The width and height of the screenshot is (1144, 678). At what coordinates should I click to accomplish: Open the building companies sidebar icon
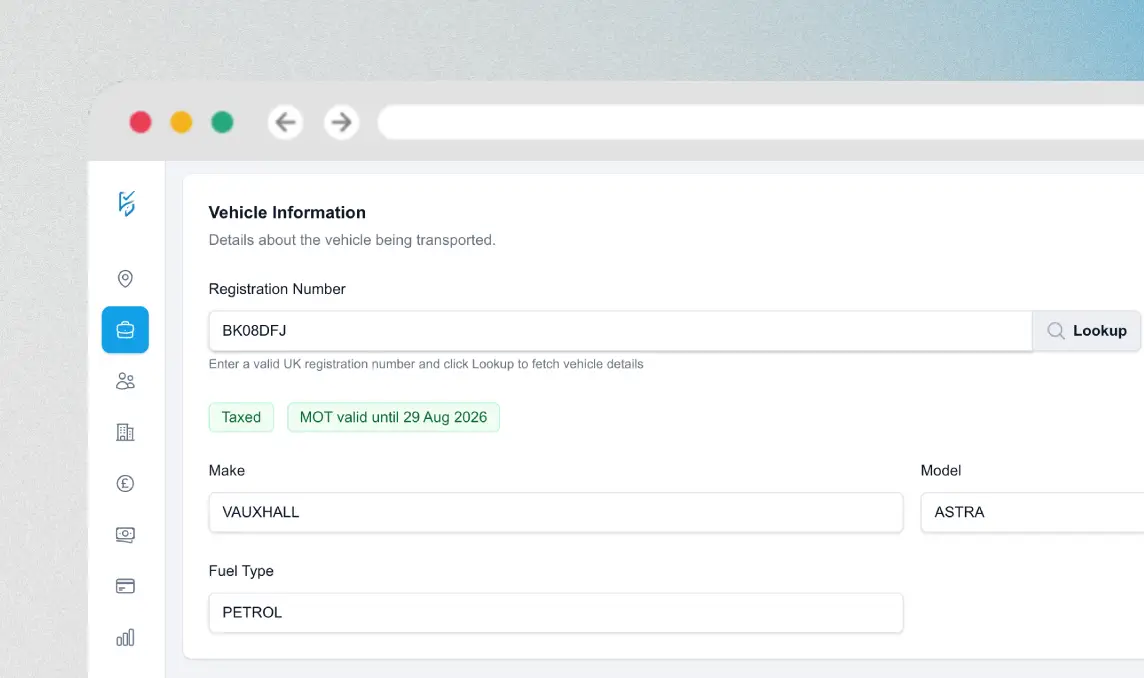(125, 432)
